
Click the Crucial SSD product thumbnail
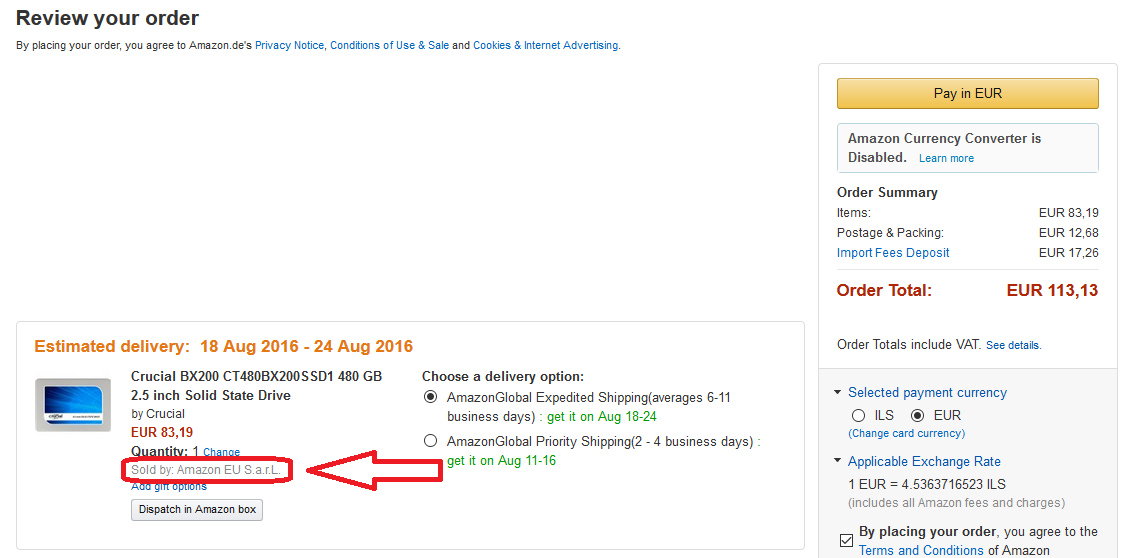[73, 404]
